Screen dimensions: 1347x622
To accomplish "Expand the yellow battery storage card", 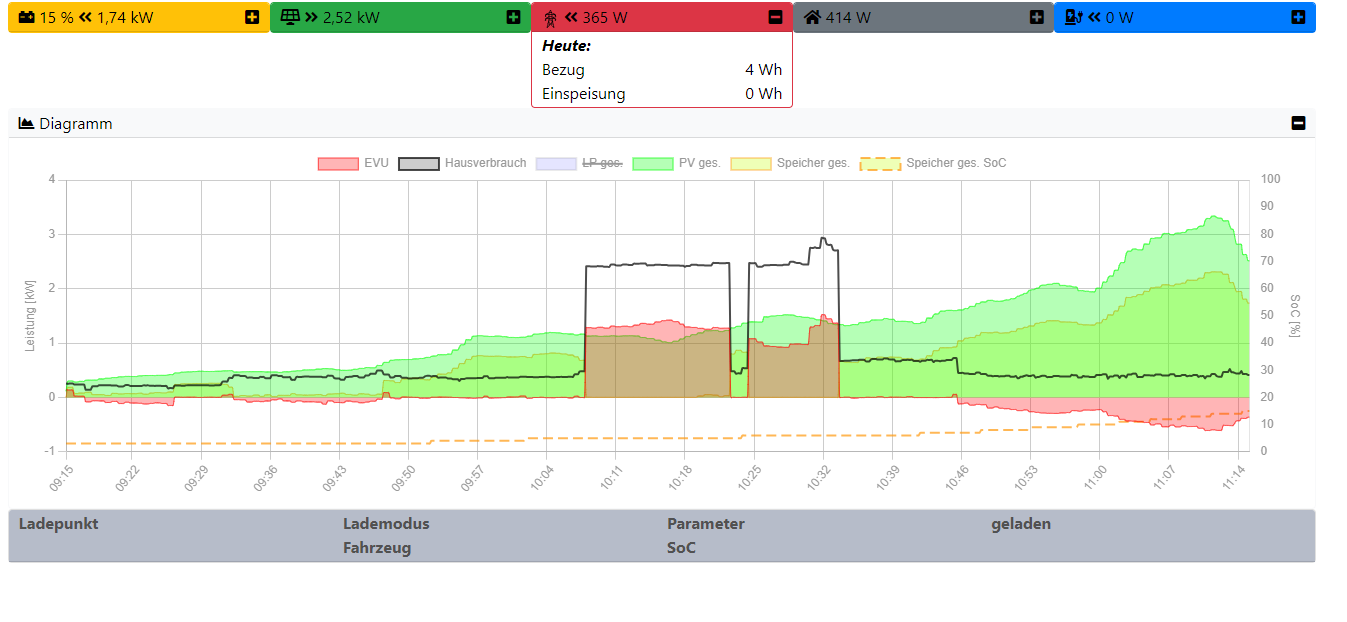I will [x=252, y=17].
